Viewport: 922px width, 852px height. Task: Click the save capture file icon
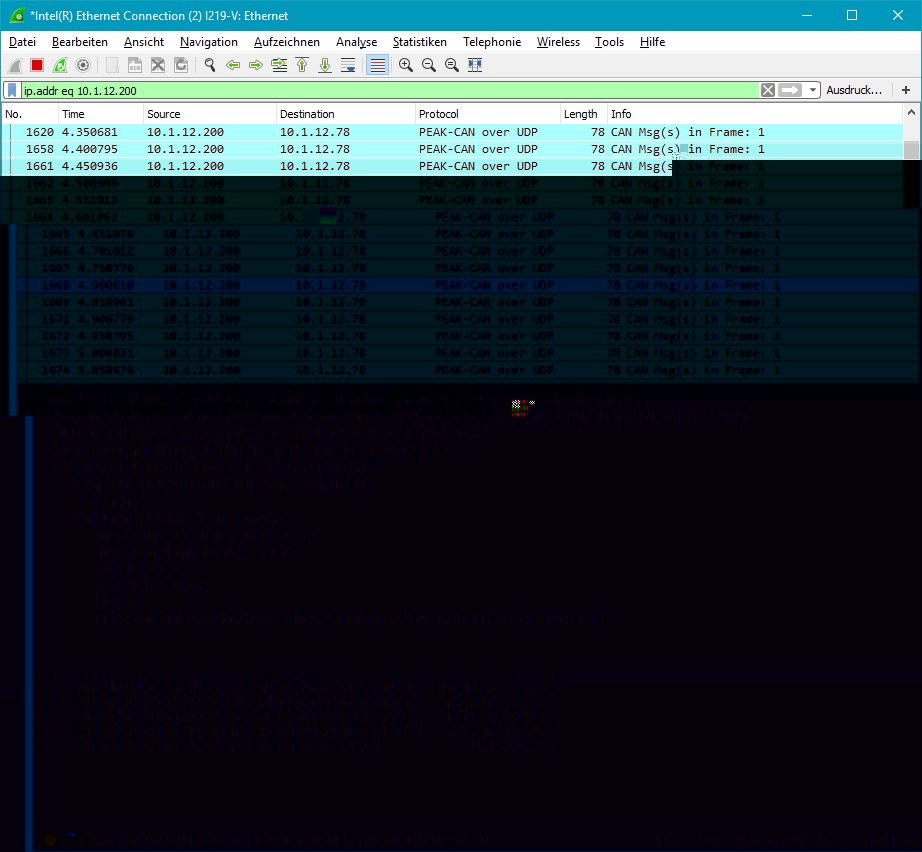135,65
